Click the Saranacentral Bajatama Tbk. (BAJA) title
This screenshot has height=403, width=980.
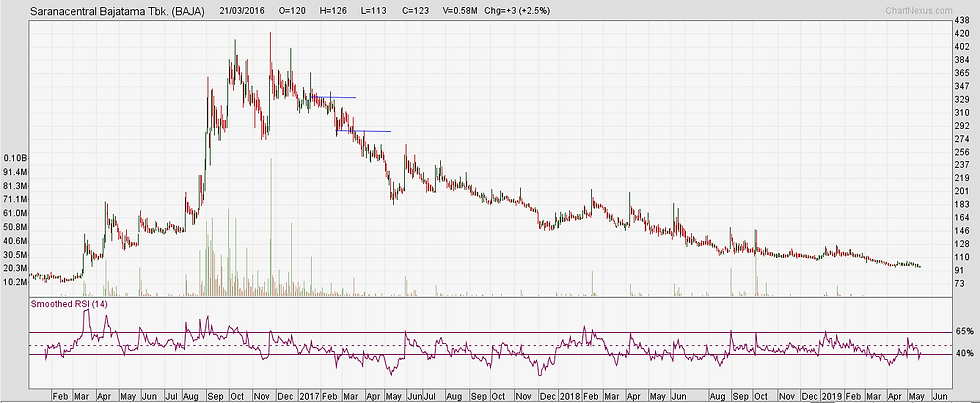[x=118, y=11]
